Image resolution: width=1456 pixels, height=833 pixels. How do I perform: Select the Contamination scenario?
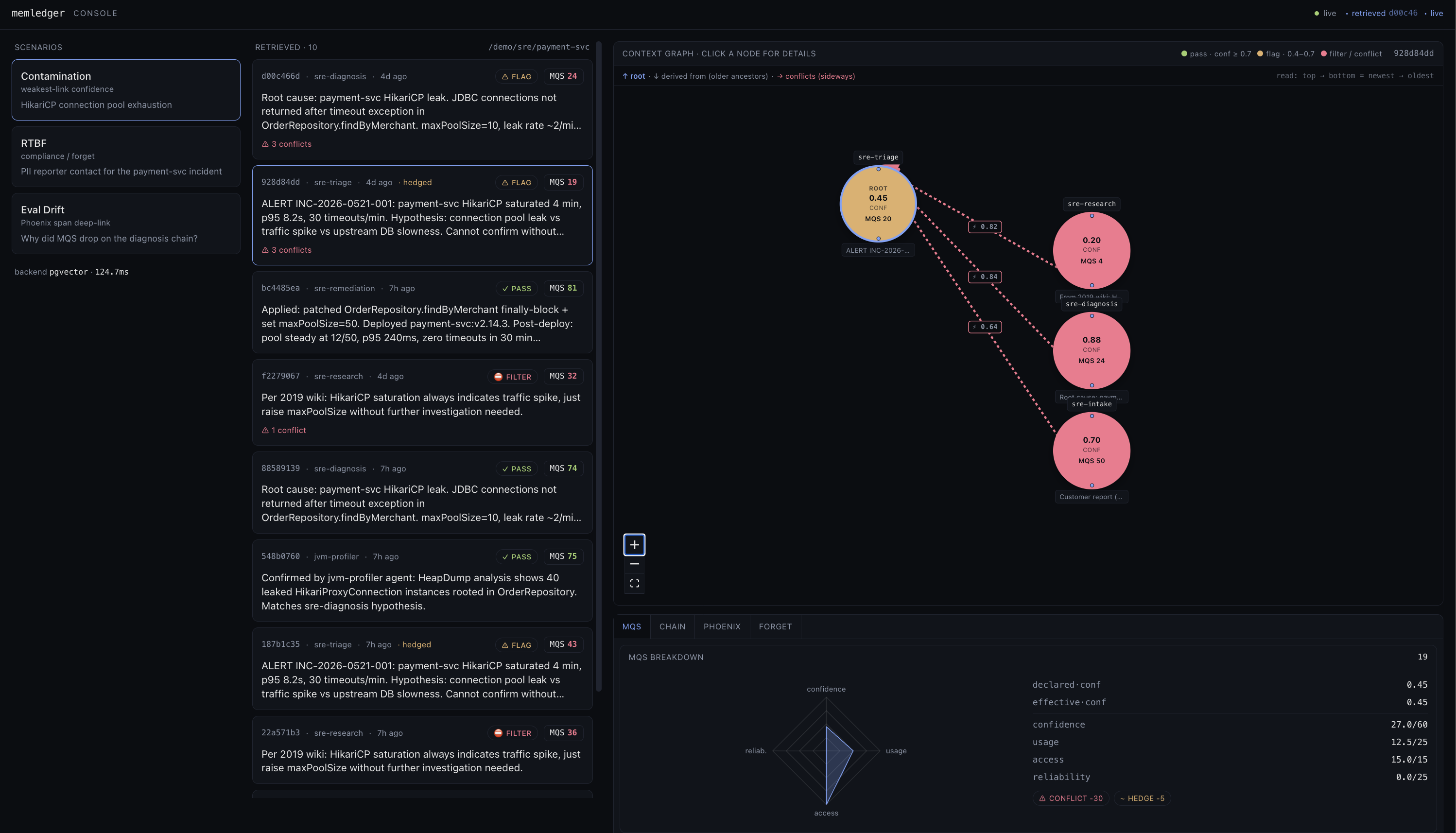[126, 90]
